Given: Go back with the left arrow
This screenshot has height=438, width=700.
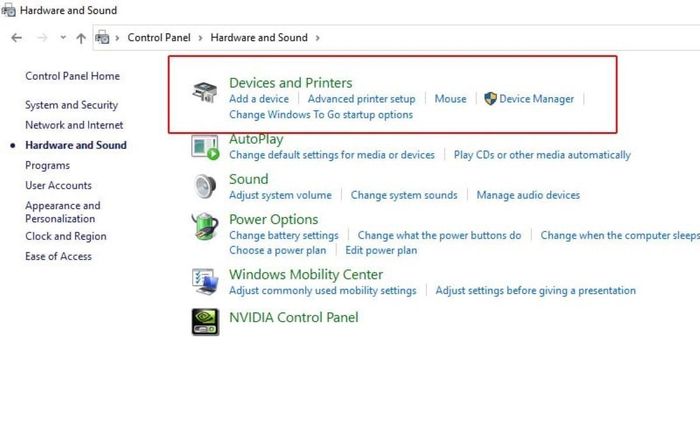Looking at the screenshot, I should click(x=17, y=38).
